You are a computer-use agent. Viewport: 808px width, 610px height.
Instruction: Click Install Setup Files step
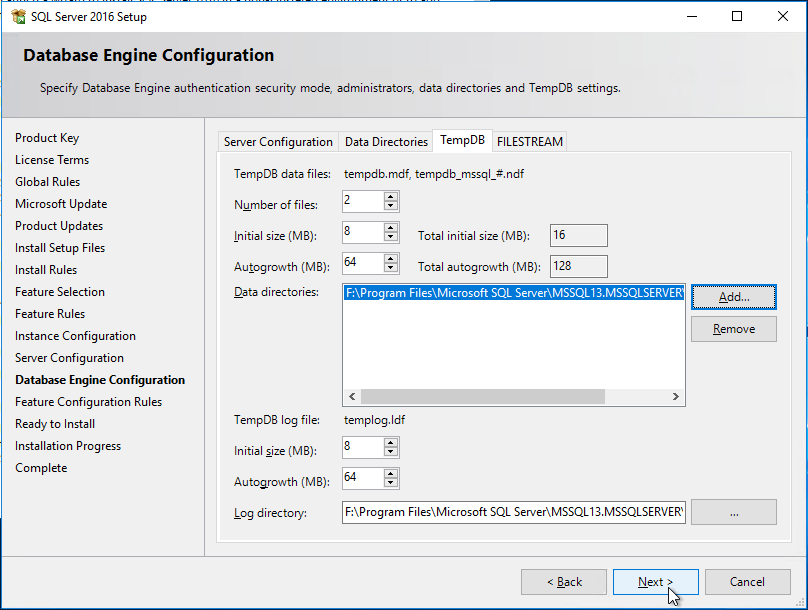click(60, 248)
